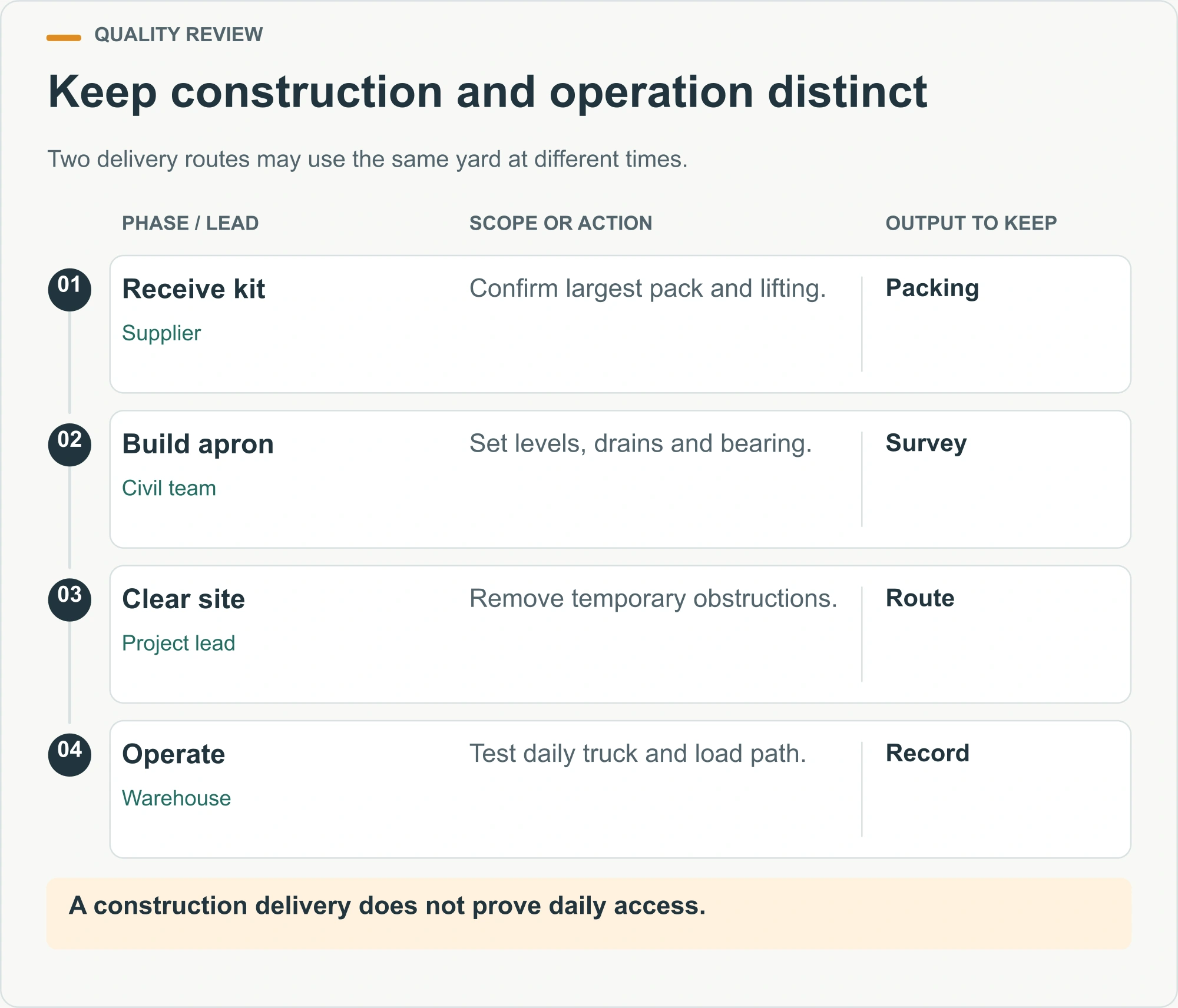Click 'Test daily truck and load path.' text
Image resolution: width=1178 pixels, height=1008 pixels.
tap(638, 754)
